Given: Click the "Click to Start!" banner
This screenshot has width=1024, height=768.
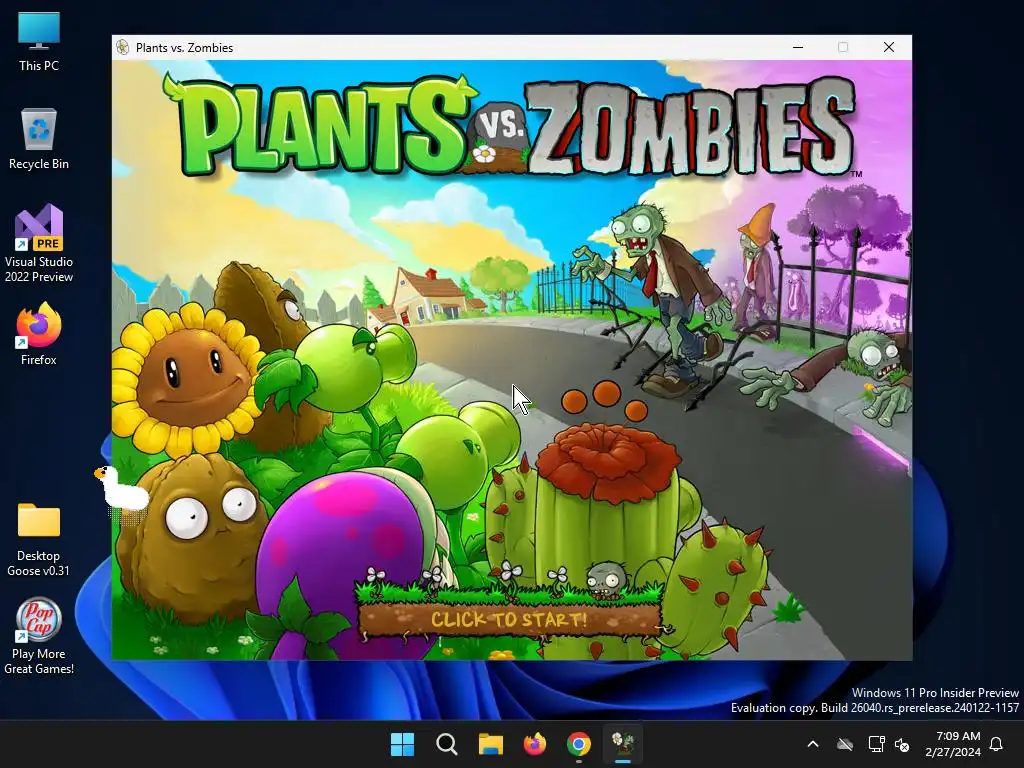Looking at the screenshot, I should coord(509,618).
